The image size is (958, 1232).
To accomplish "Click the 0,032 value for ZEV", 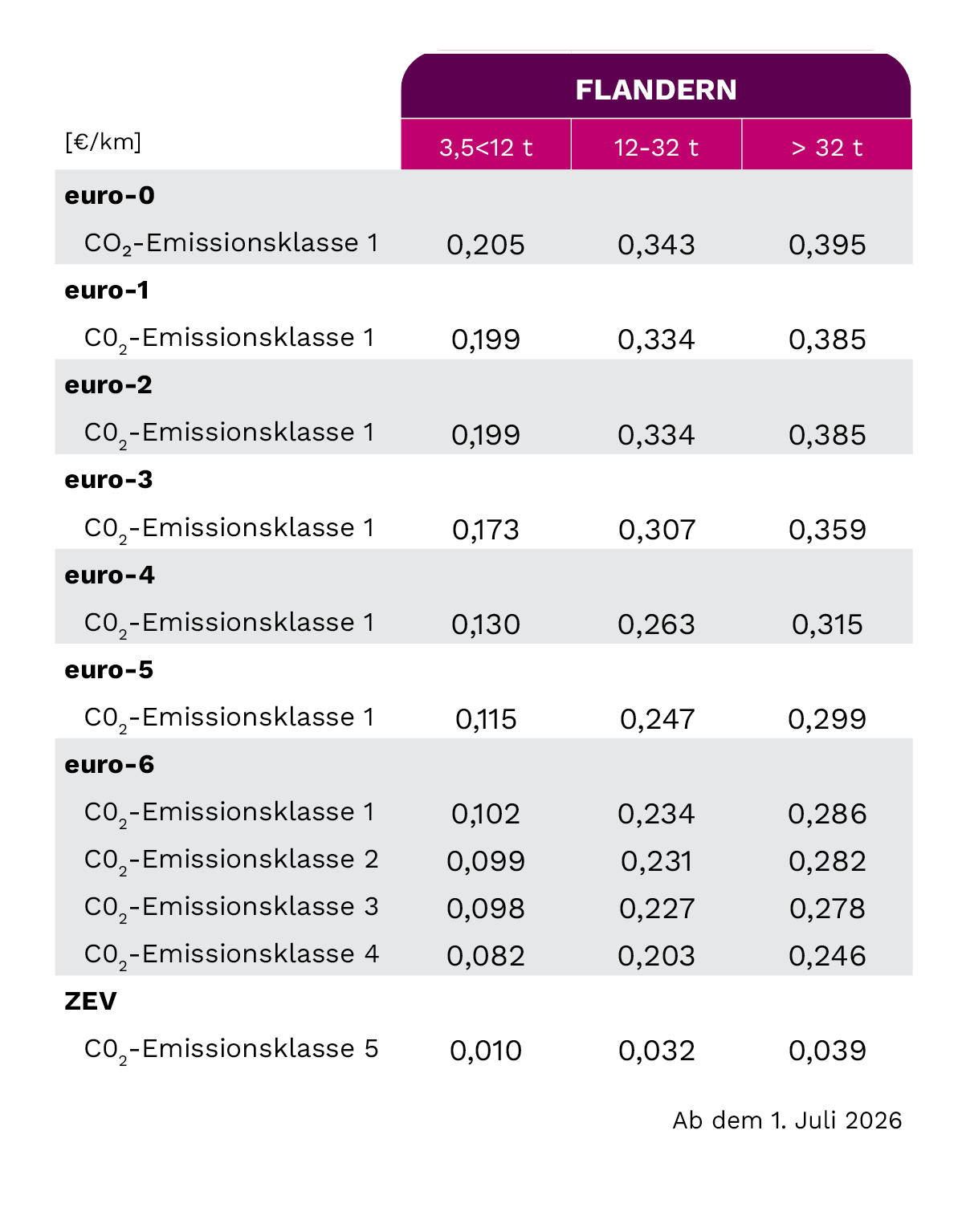I will click(x=657, y=1051).
